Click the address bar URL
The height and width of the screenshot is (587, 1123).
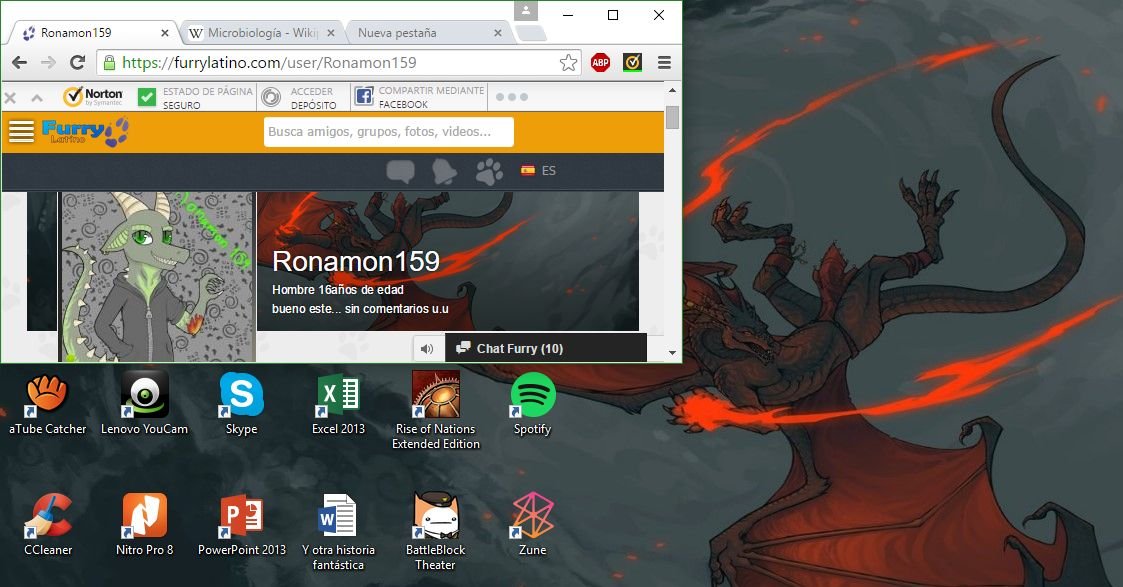tap(269, 63)
